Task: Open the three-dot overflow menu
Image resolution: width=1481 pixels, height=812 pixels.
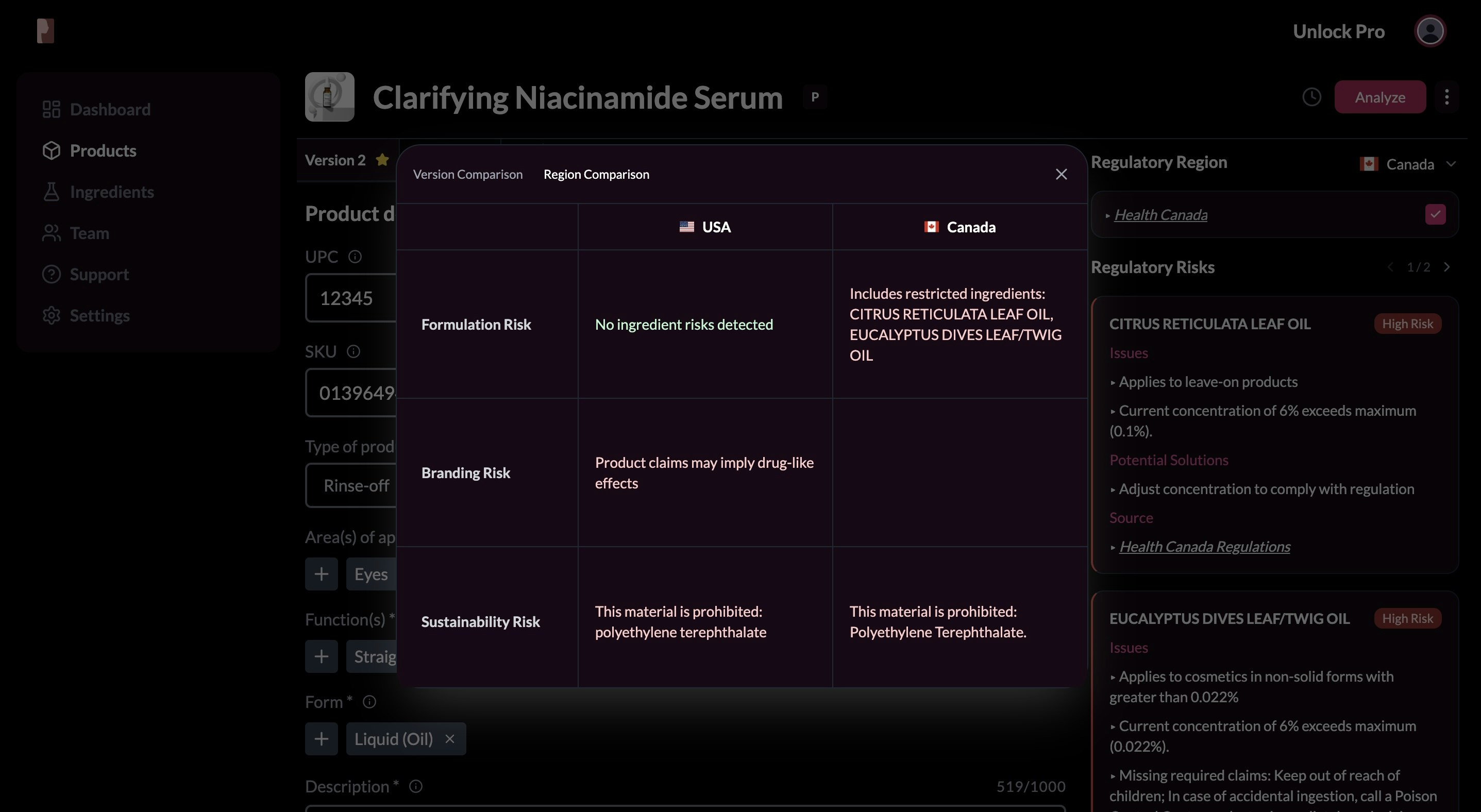Action: 1446,96
